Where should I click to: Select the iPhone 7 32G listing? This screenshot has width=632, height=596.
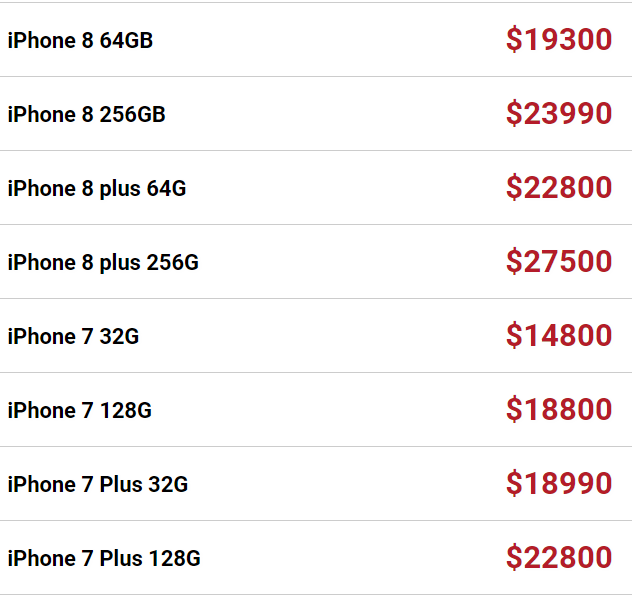point(316,336)
